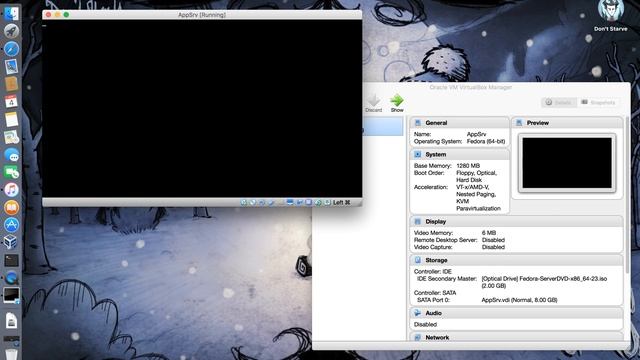The width and height of the screenshot is (640, 360).
Task: Click the Base Memory 1280 MB value
Action: point(468,166)
